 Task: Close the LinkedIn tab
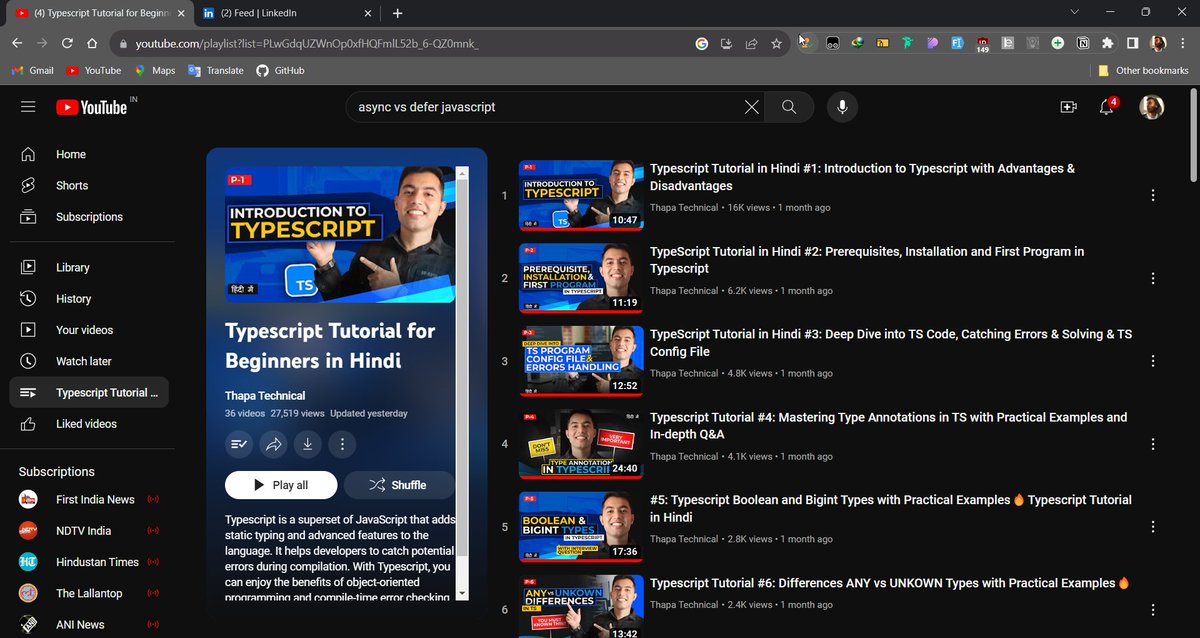pyautogui.click(x=367, y=13)
